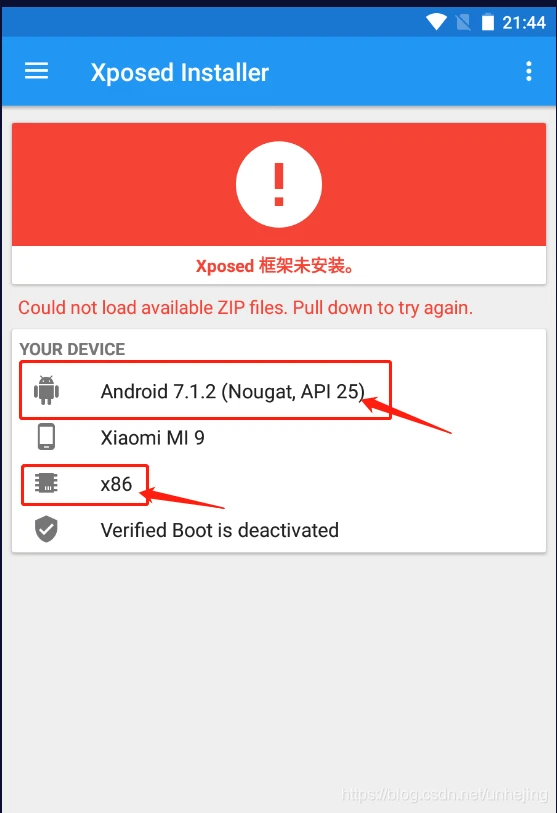Open the hamburger navigation menu
This screenshot has width=557, height=813.
(x=36, y=71)
